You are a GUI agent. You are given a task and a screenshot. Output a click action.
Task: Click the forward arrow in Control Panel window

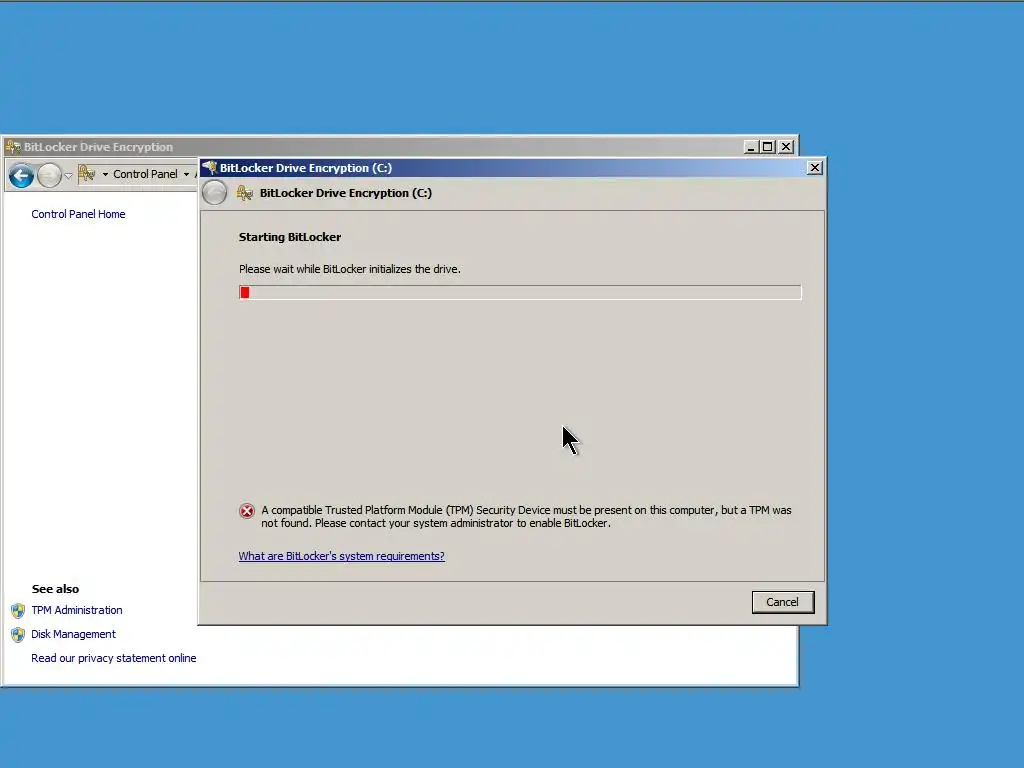[49, 175]
